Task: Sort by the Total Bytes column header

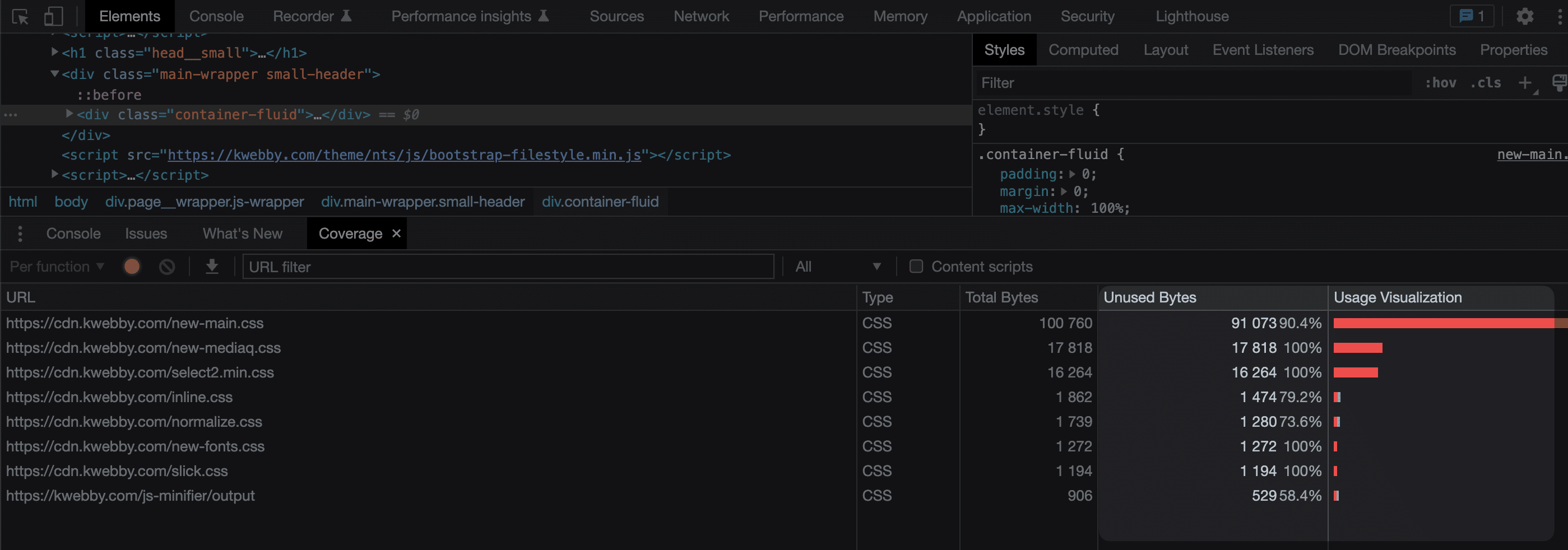Action: coord(1029,297)
